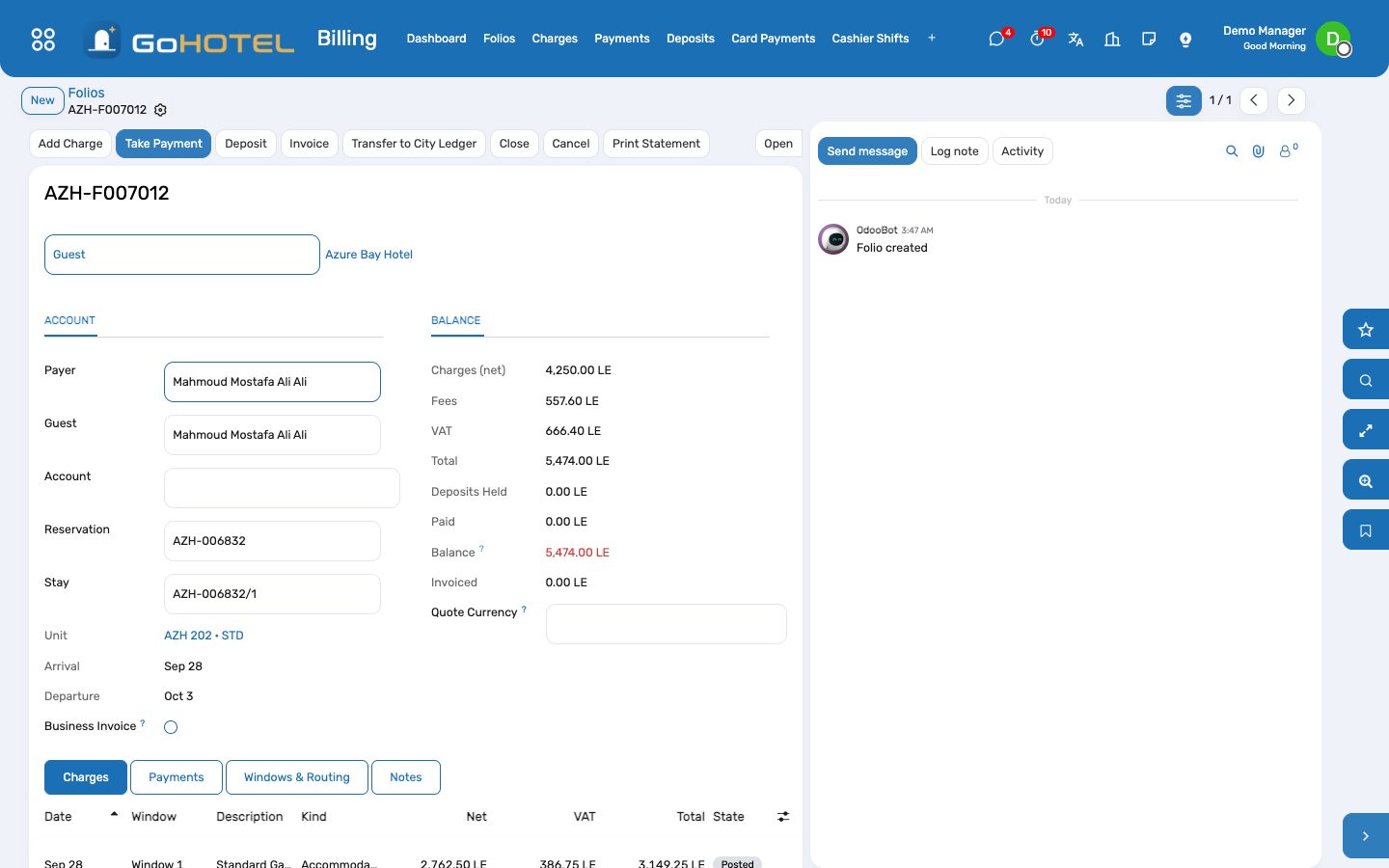
Task: Show followers icon in chatter
Action: click(1288, 150)
